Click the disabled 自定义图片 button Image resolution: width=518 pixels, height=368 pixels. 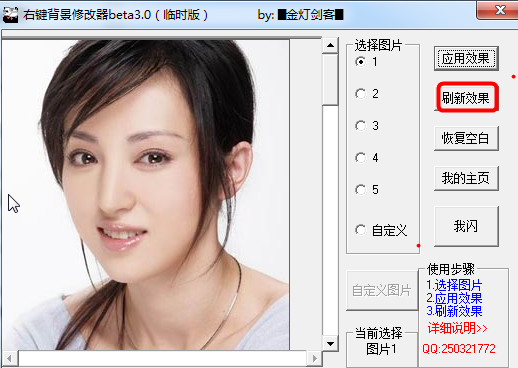tap(382, 291)
